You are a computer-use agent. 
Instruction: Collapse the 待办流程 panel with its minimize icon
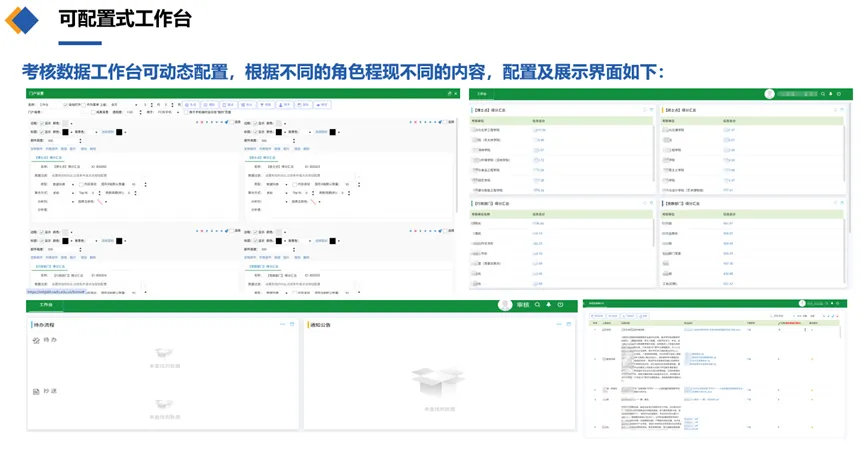tap(283, 324)
